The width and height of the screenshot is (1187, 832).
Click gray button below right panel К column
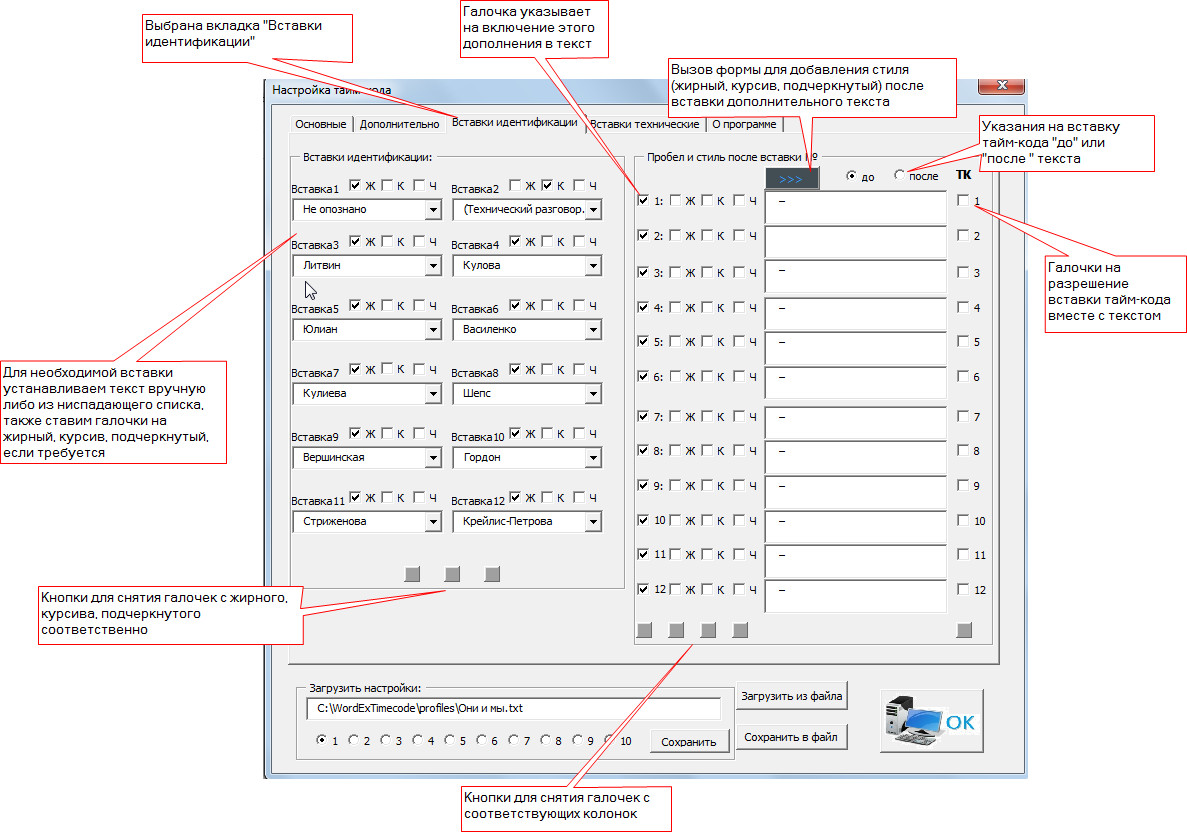[x=708, y=630]
